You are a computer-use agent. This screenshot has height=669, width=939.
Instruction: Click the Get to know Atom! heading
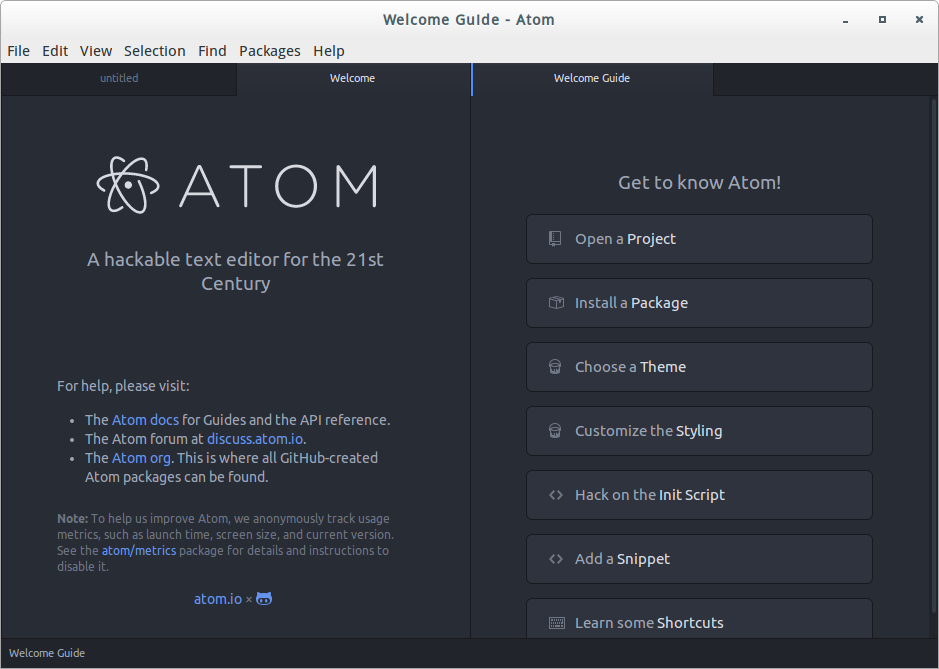[x=699, y=182]
